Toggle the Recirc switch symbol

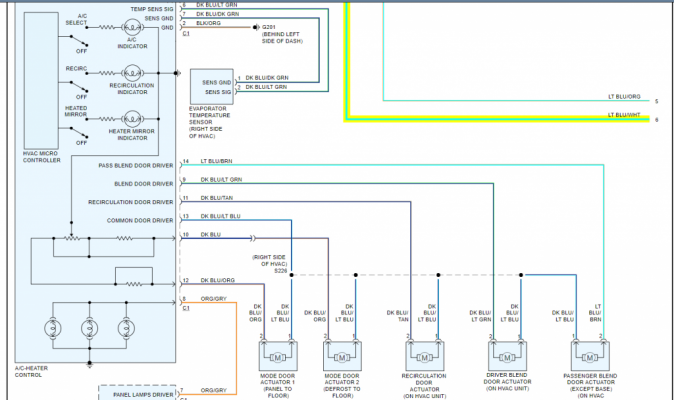(79, 86)
